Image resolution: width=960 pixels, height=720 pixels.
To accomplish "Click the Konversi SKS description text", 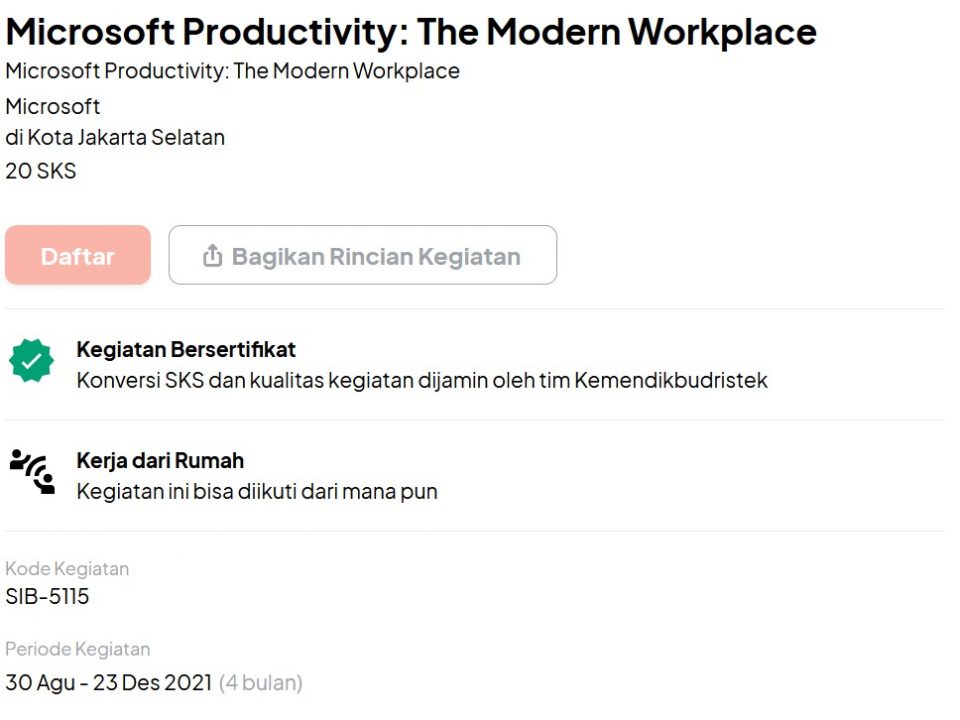I will coord(422,380).
